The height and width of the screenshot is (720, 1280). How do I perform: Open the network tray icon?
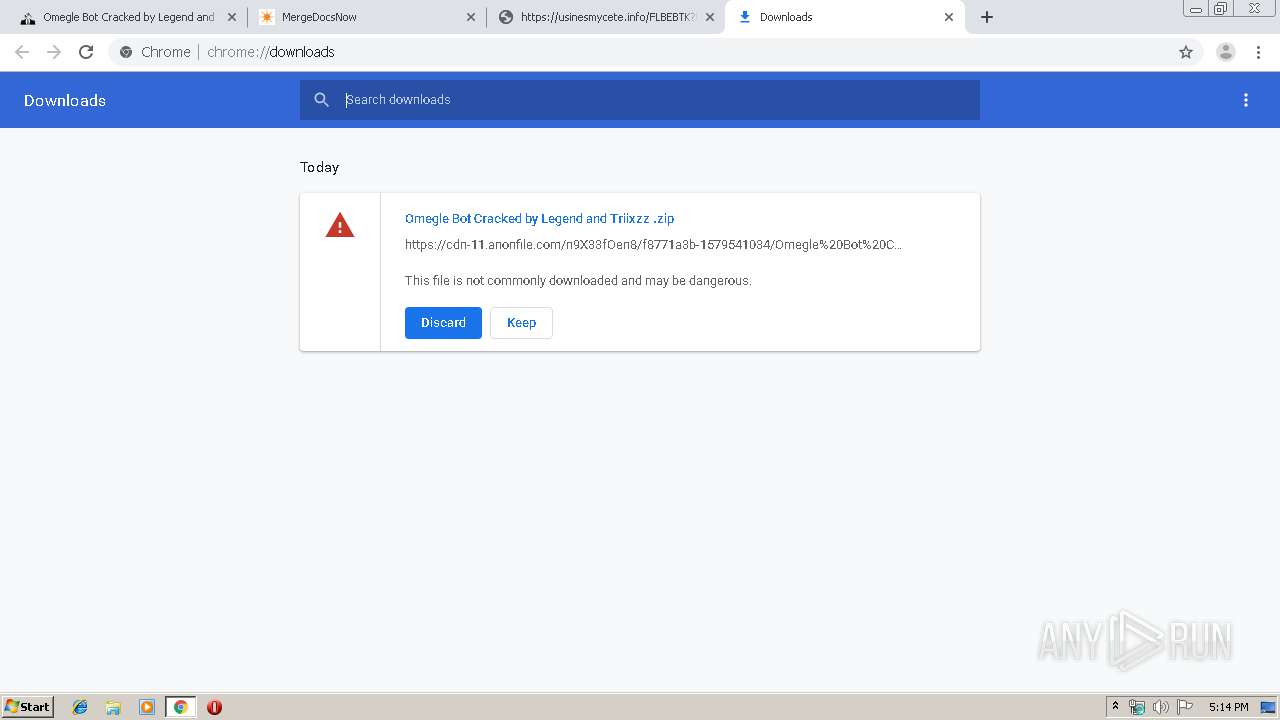coord(1137,707)
